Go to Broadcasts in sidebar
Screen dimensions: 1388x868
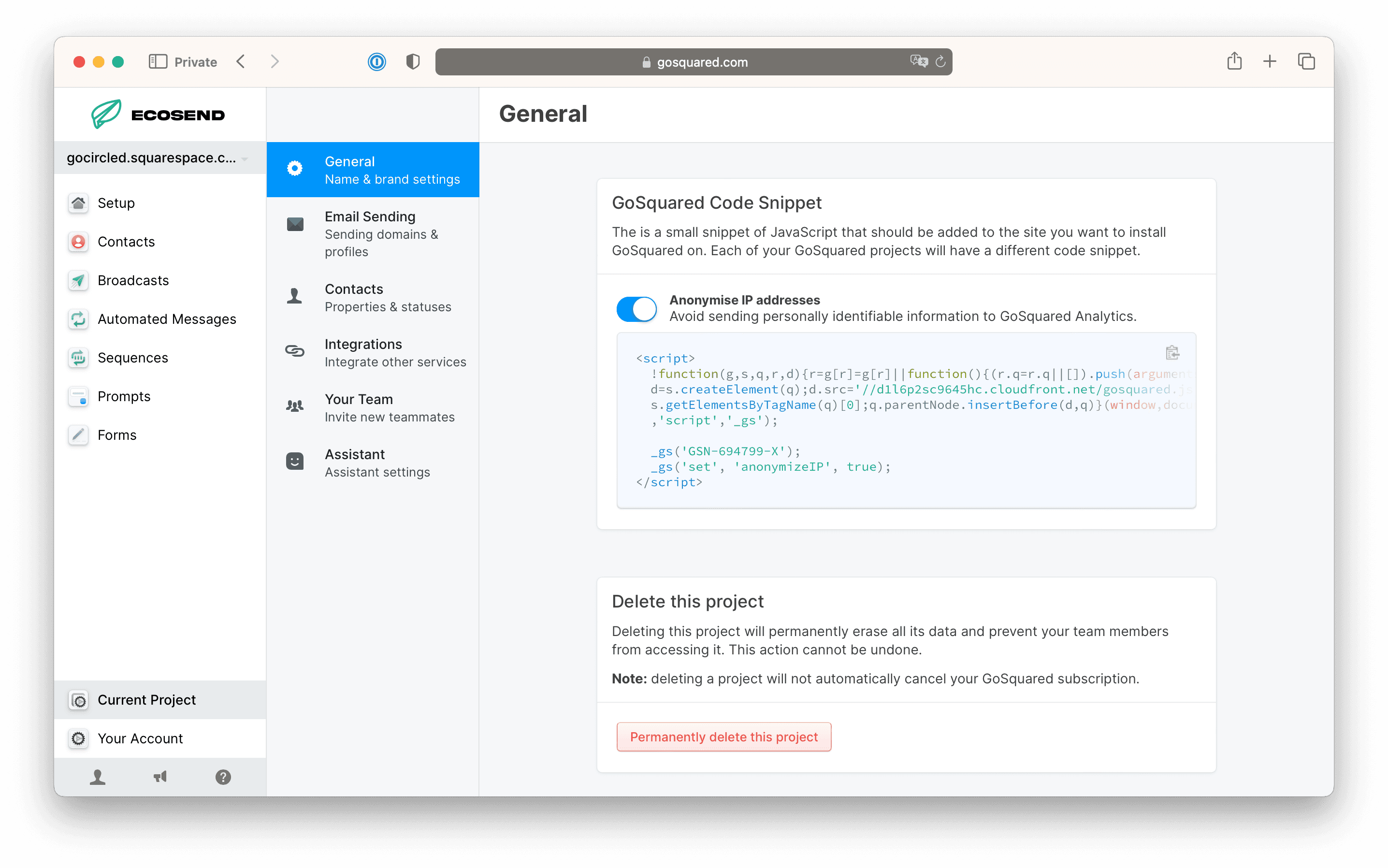coord(132,280)
